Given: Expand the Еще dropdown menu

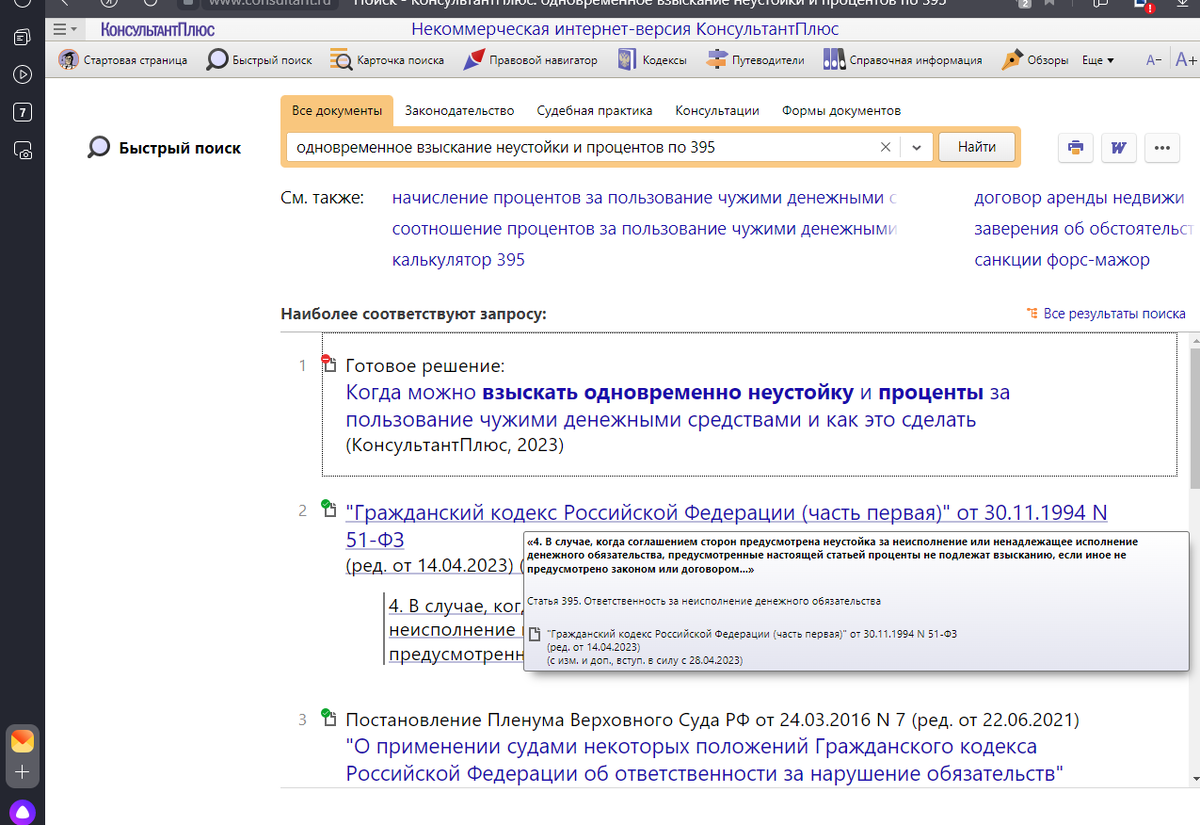Looking at the screenshot, I should (x=1098, y=60).
